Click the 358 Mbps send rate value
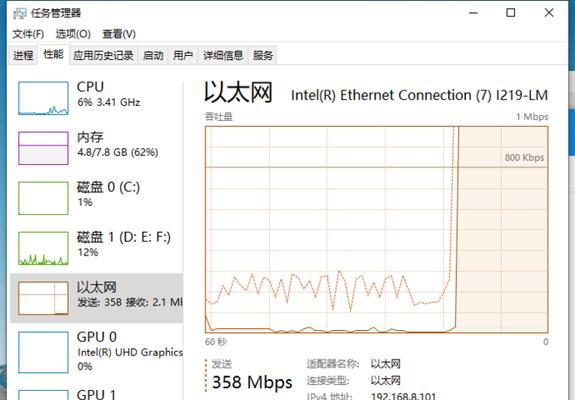The height and width of the screenshot is (400, 575). coord(252,382)
